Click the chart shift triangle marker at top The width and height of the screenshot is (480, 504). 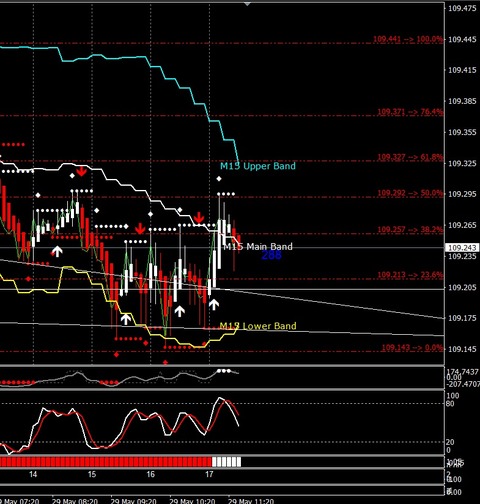(x=247, y=4)
